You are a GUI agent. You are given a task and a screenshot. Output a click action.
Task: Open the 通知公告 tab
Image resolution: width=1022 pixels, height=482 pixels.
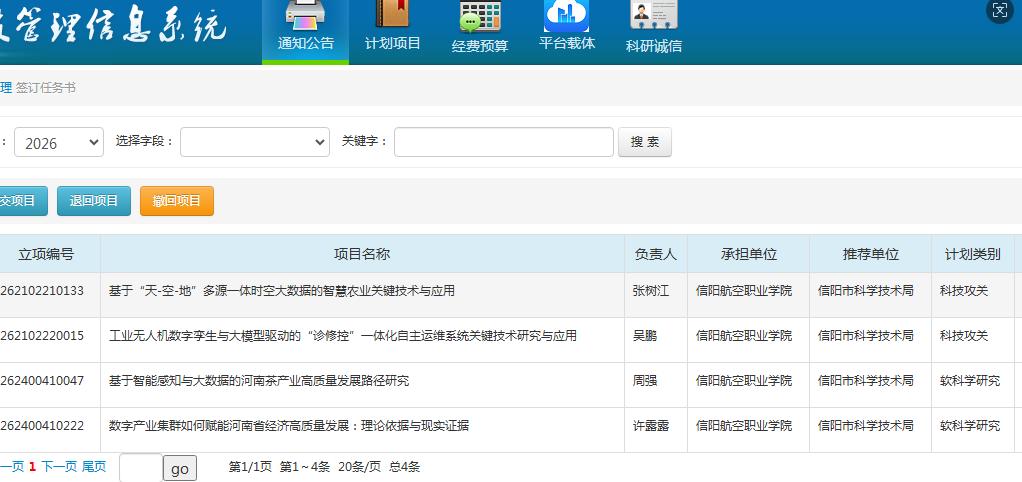pyautogui.click(x=306, y=32)
